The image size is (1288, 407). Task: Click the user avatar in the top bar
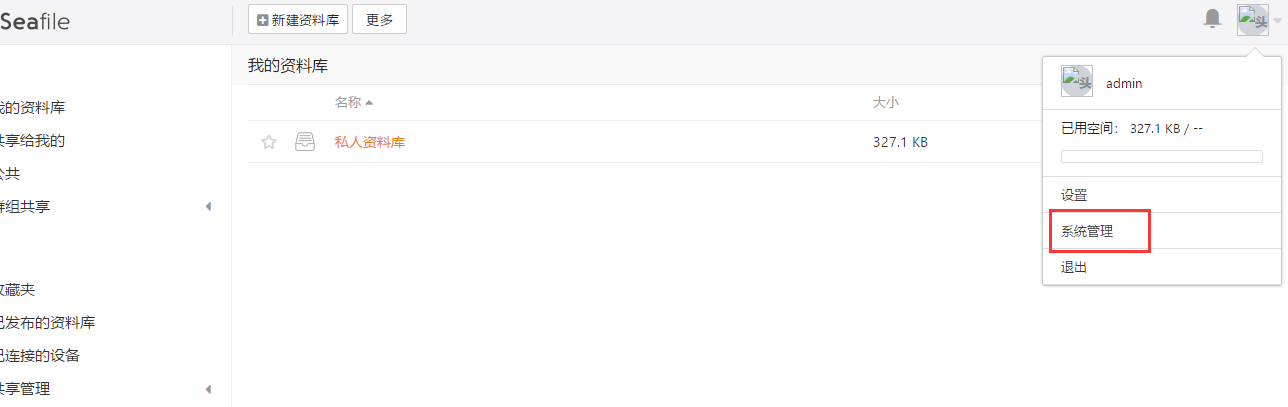1252,20
